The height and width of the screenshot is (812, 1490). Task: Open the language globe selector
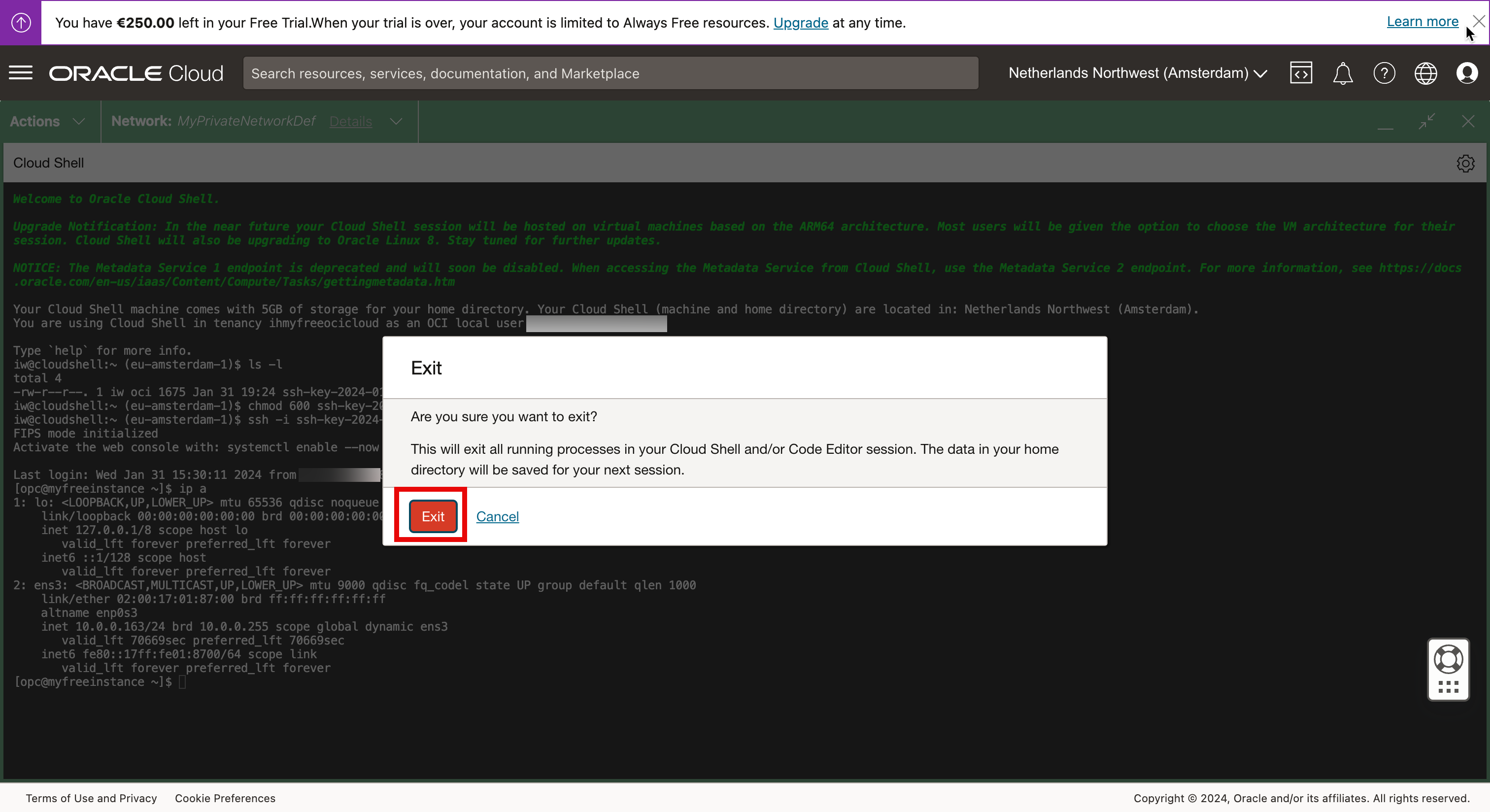[x=1425, y=73]
